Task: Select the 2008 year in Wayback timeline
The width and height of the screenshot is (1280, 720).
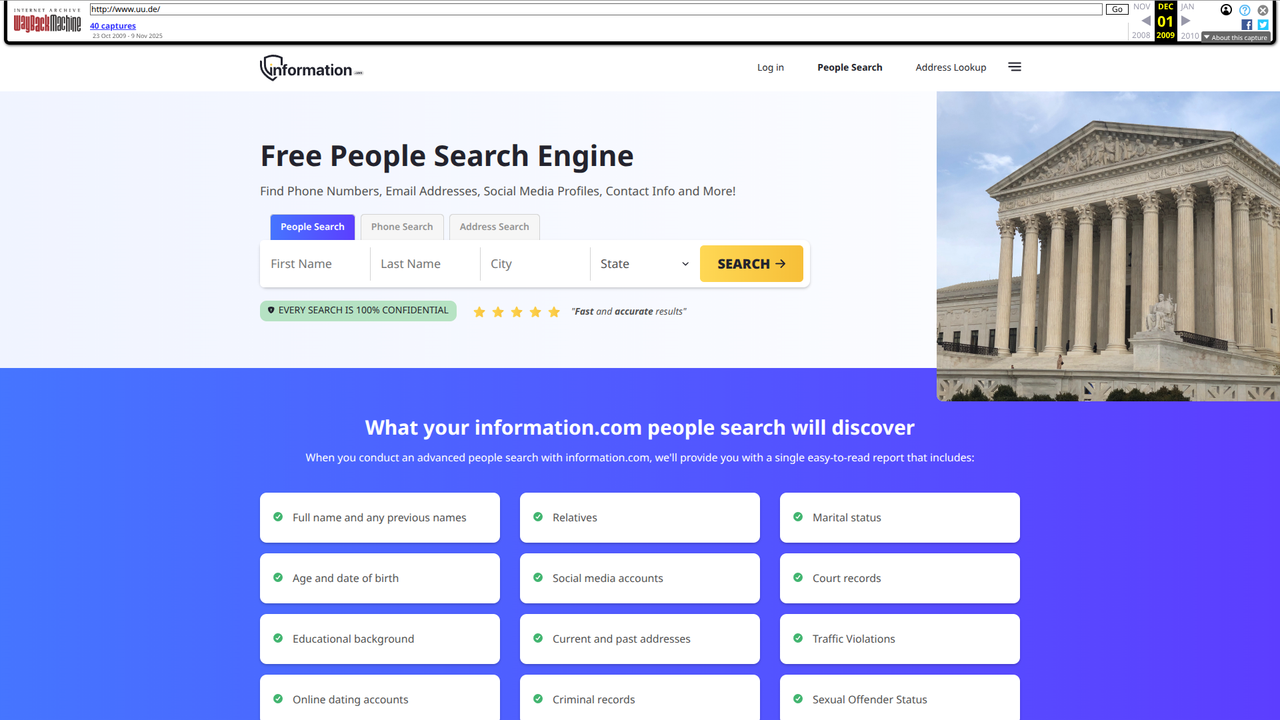Action: [x=1141, y=36]
